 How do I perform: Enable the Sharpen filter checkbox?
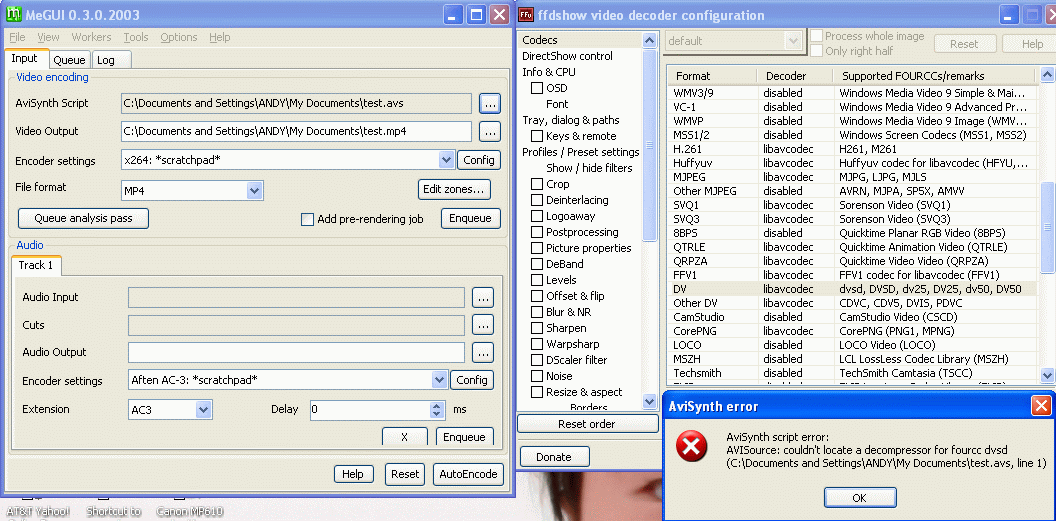pyautogui.click(x=537, y=328)
